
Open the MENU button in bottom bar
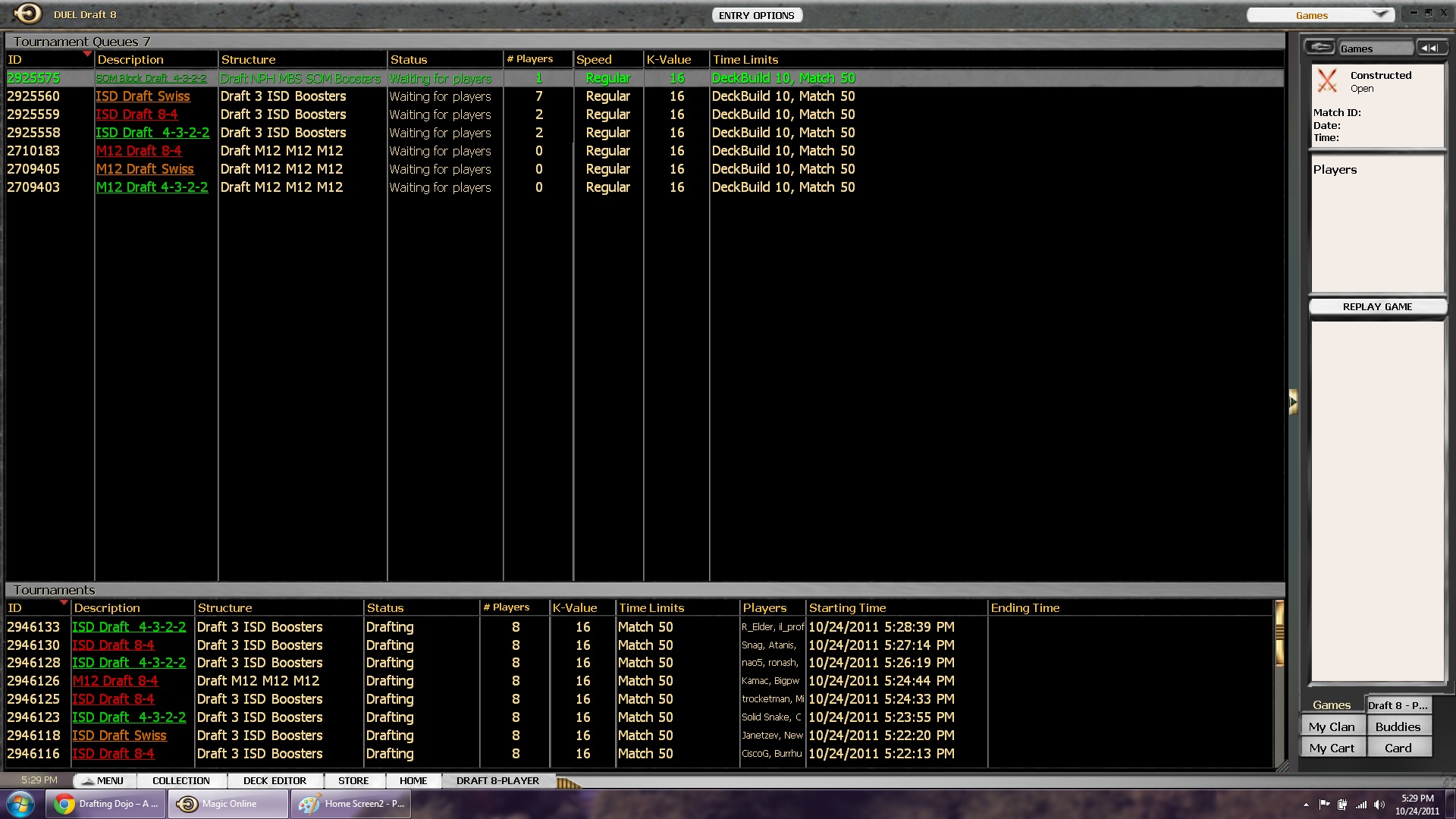pyautogui.click(x=104, y=780)
